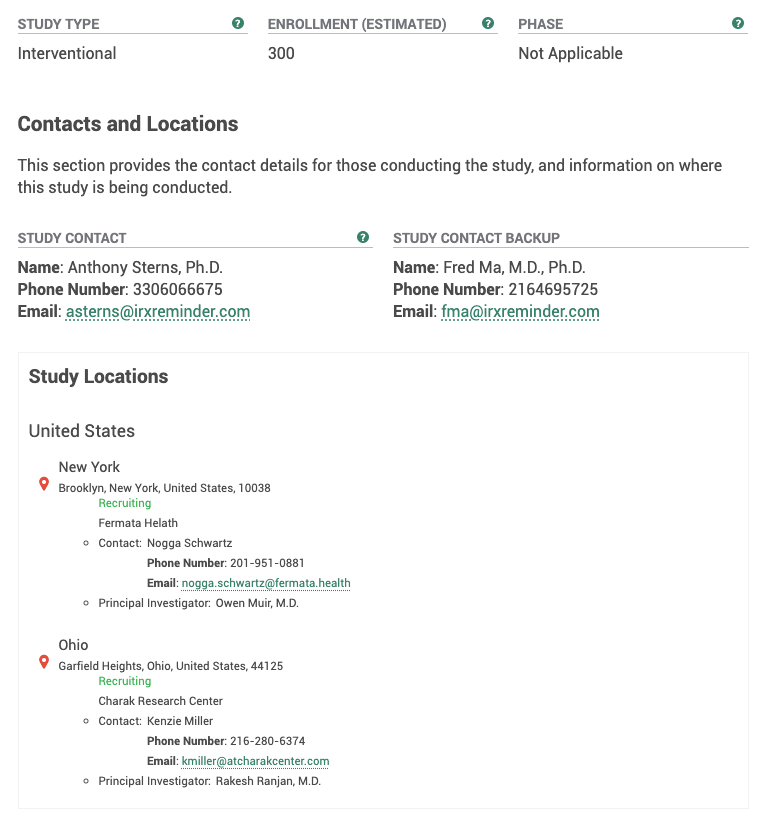
Task: Open the Enrollment (Estimated) help tooltip icon
Action: pos(488,23)
